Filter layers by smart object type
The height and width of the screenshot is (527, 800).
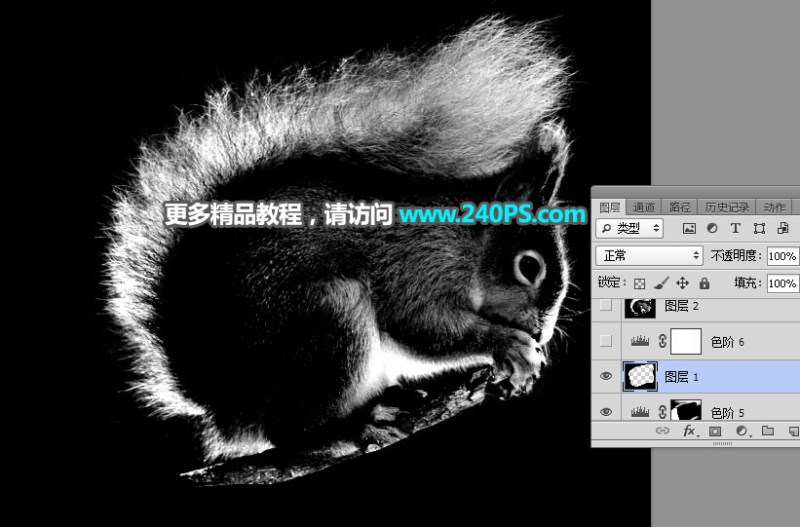click(x=783, y=229)
